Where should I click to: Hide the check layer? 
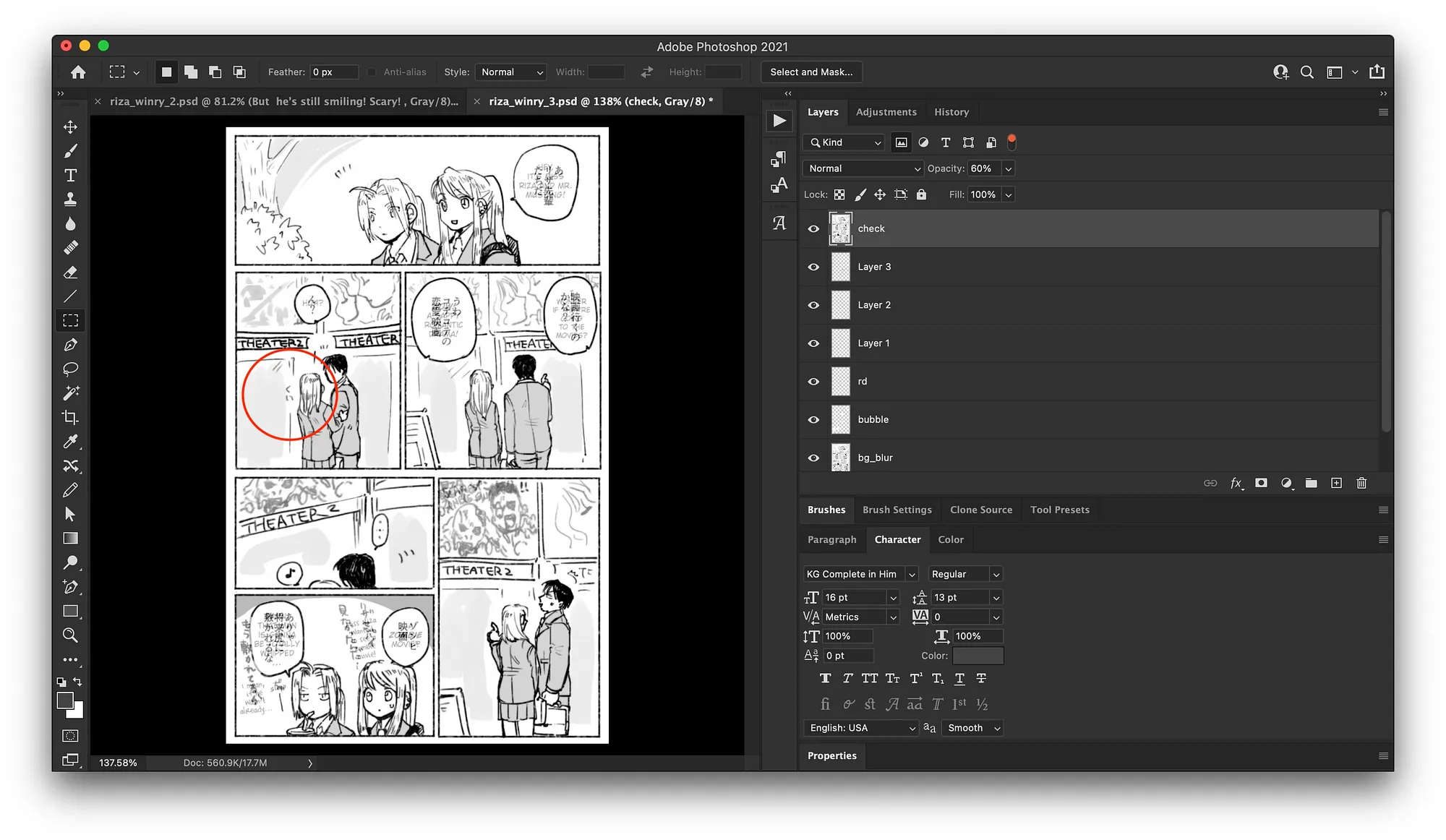click(813, 228)
